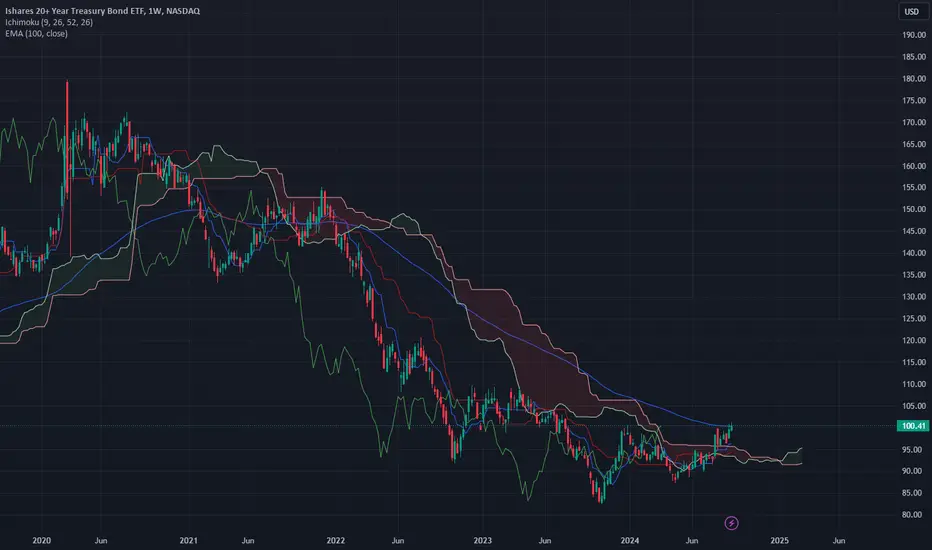Click the 190.00 price axis label
This screenshot has height=550, width=932.
pyautogui.click(x=914, y=35)
